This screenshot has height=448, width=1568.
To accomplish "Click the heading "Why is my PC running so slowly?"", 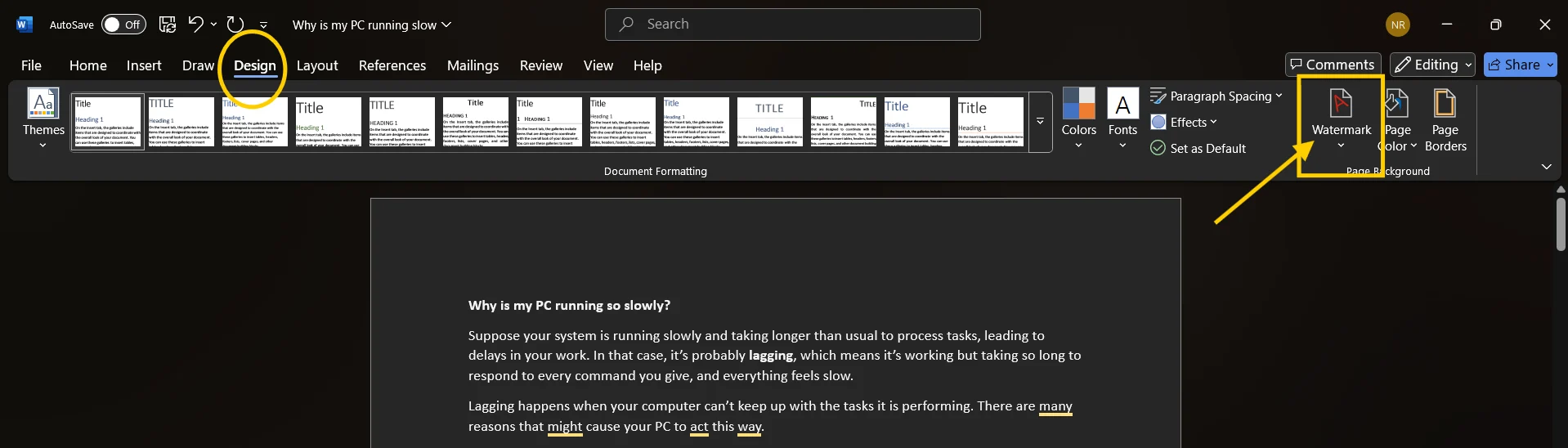I will coord(569,306).
